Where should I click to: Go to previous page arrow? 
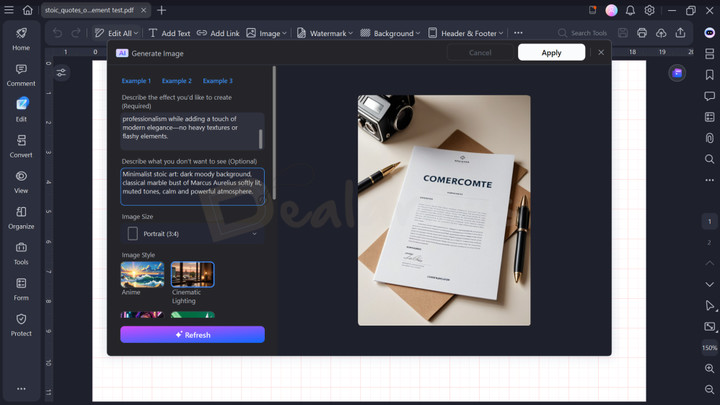click(x=709, y=263)
